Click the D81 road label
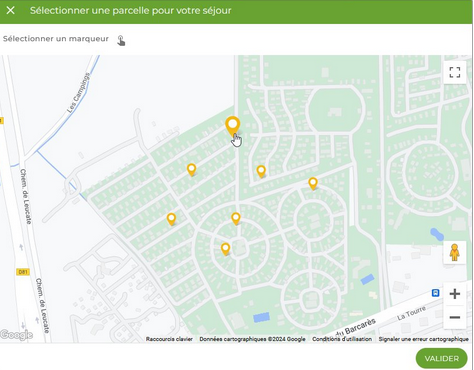This screenshot has height=370, width=474. tap(23, 272)
